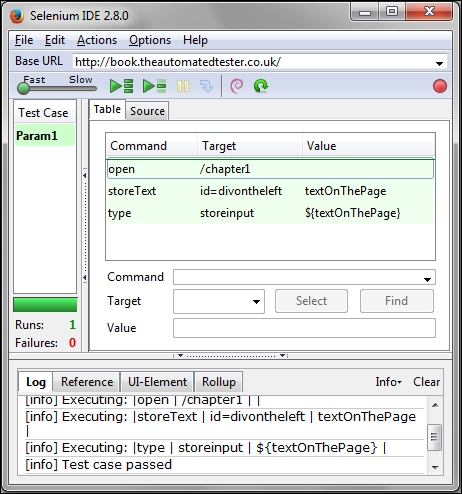Click the Firefox icon in the title bar

[17, 16]
